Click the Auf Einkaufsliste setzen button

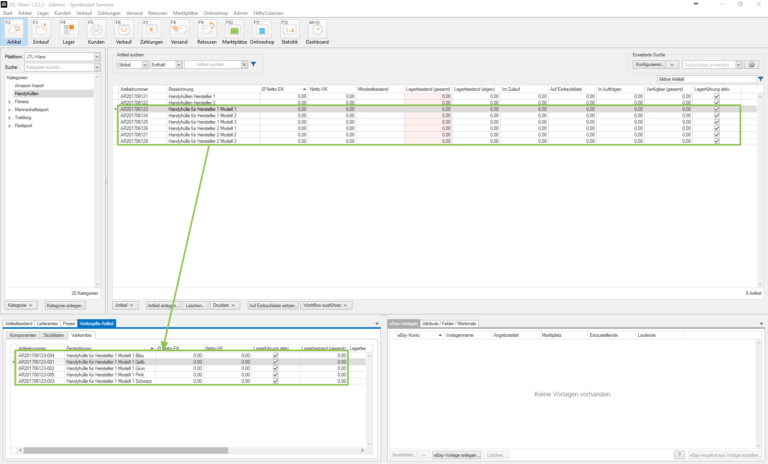[272, 305]
